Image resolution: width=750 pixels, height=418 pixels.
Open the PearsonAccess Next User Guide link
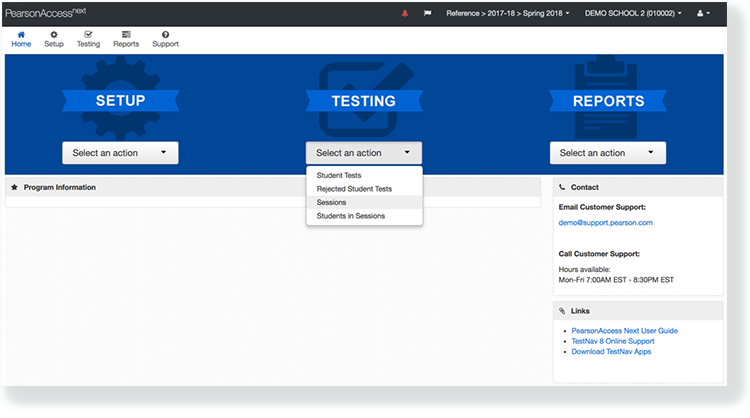[624, 330]
